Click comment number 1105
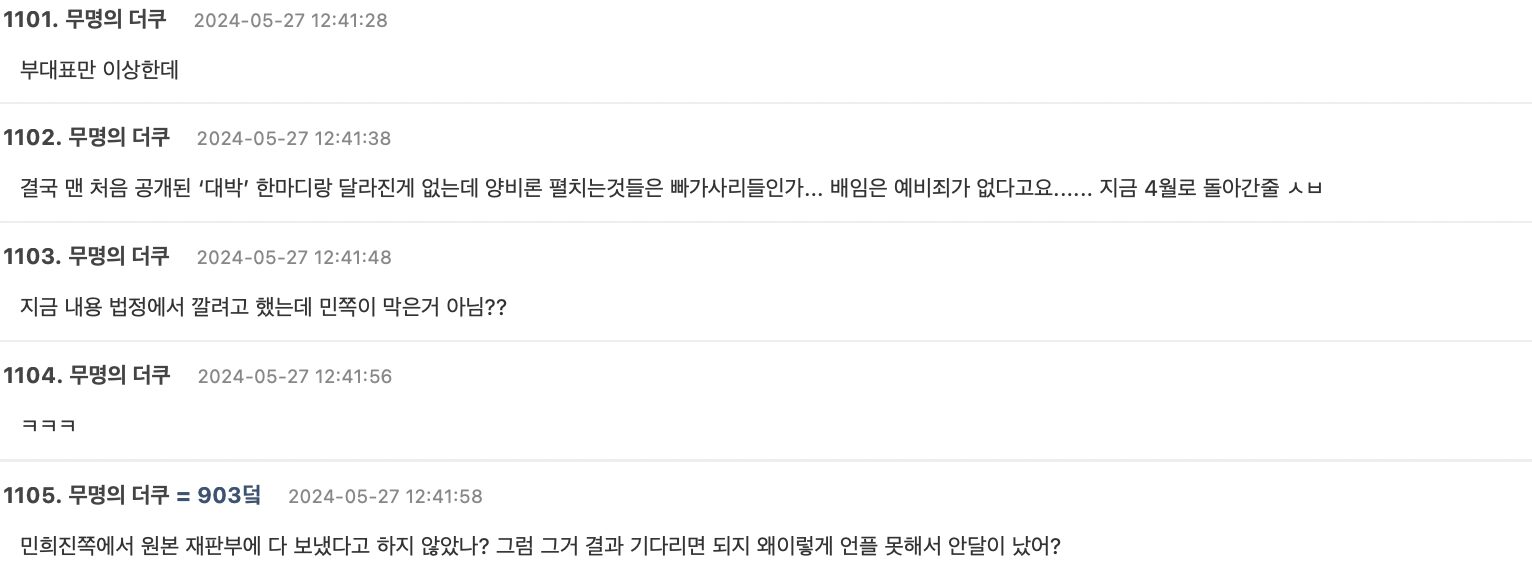The image size is (1532, 570). 31,495
